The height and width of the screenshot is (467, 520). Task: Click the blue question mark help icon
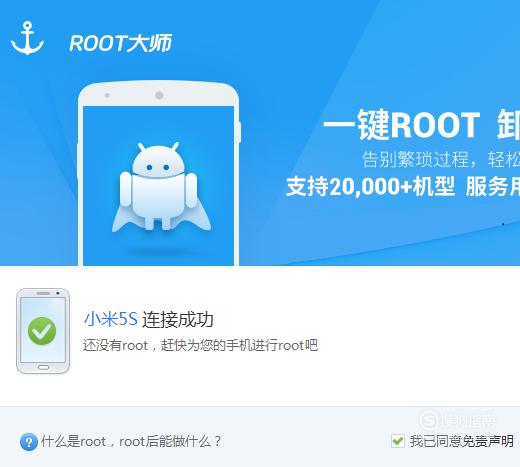29,442
